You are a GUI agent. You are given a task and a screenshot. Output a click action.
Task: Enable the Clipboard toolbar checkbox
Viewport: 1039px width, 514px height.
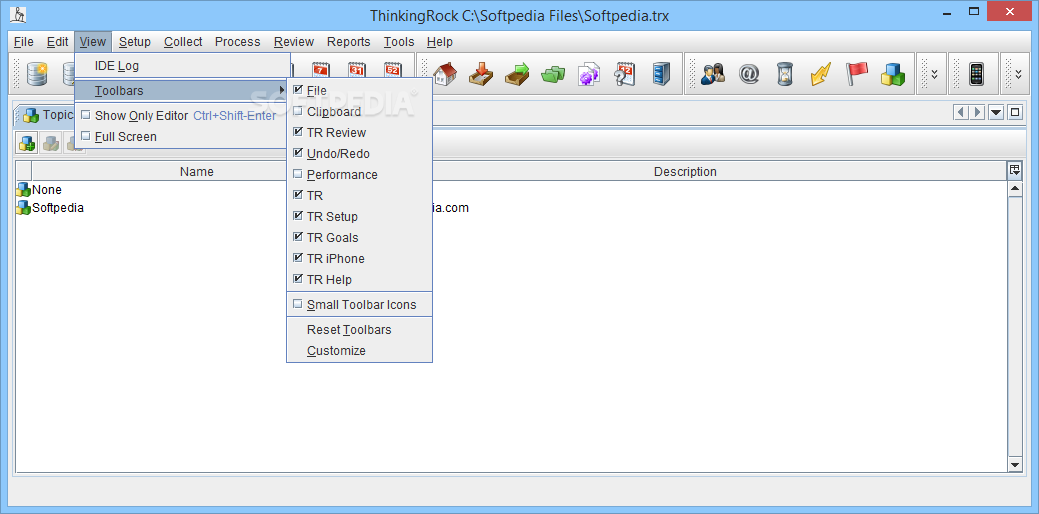298,111
